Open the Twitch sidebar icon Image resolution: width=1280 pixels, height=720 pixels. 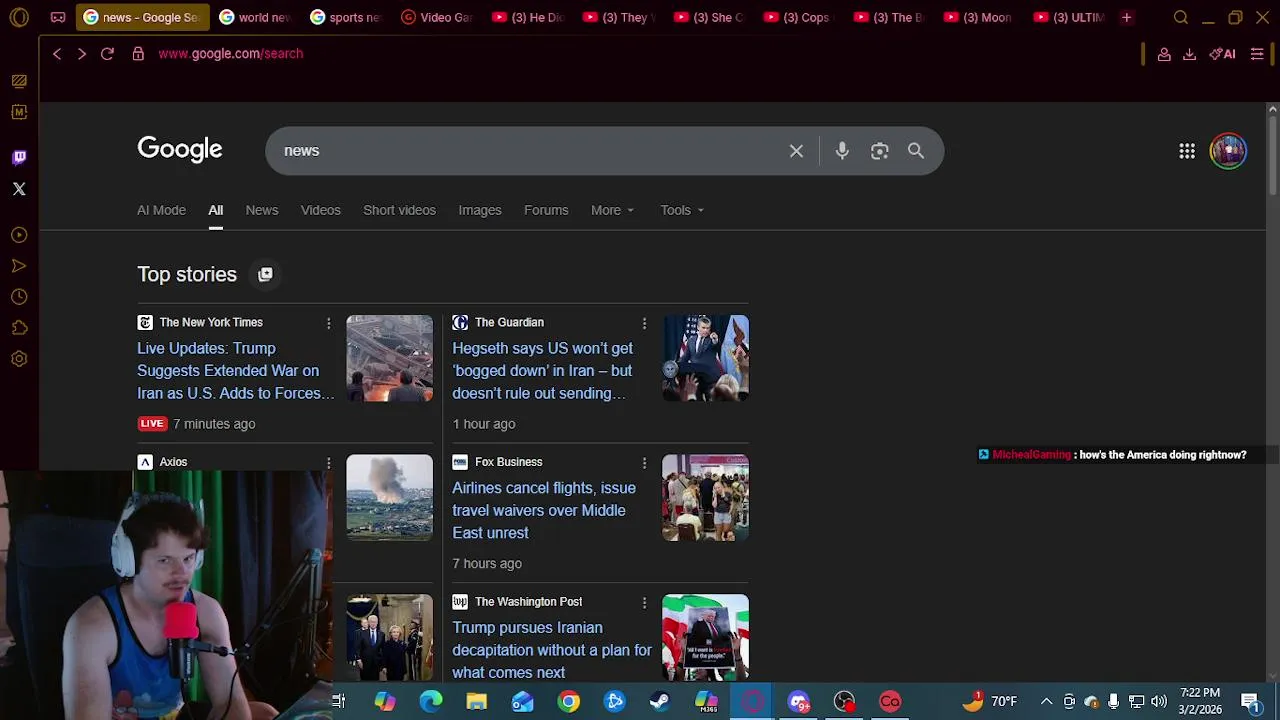point(19,157)
